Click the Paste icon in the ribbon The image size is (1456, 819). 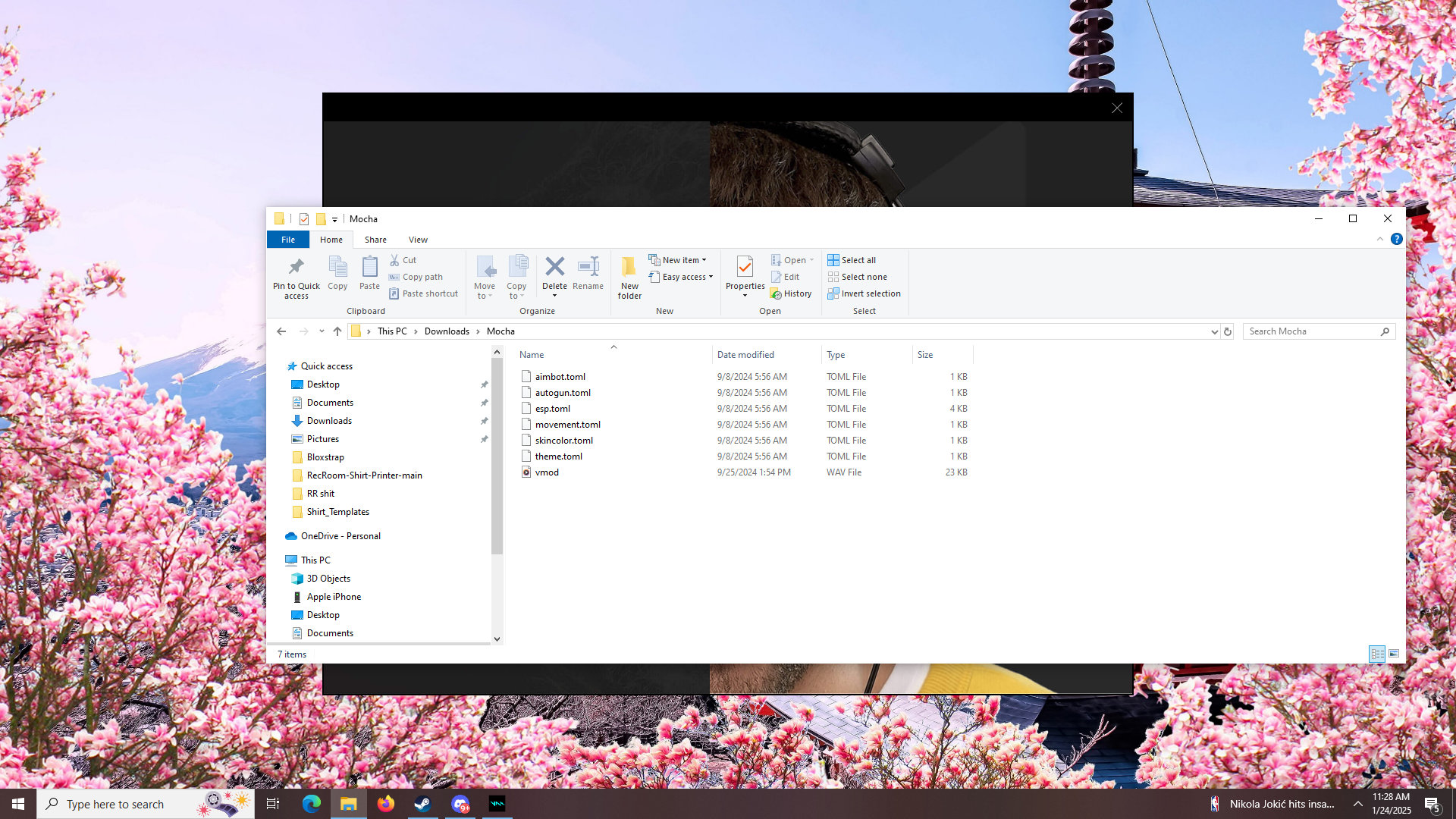[369, 267]
